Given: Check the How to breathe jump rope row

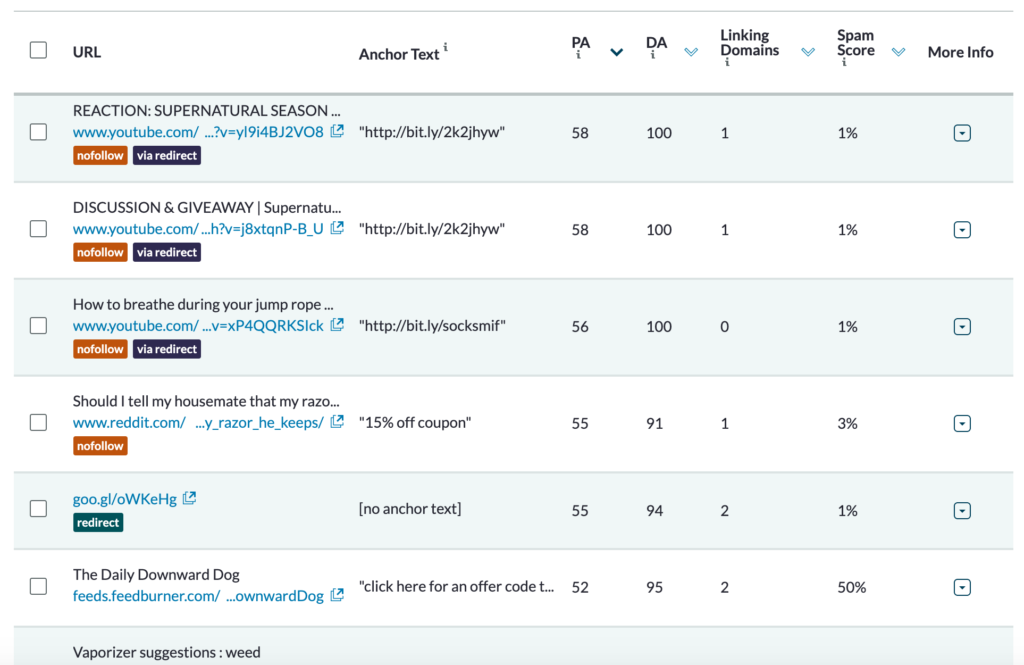Looking at the screenshot, I should (39, 325).
